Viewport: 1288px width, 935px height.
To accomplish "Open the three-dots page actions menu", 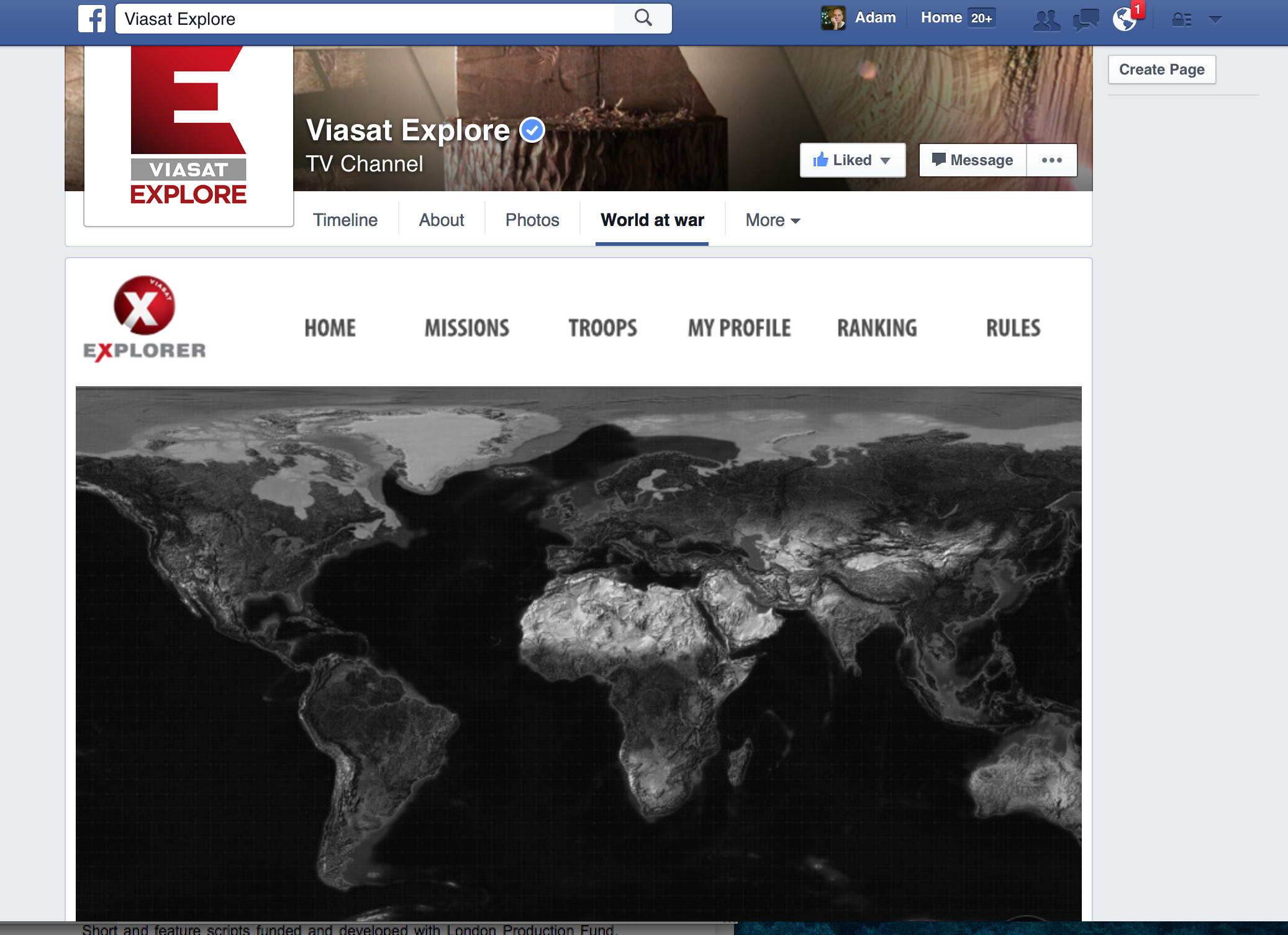I will 1051,160.
